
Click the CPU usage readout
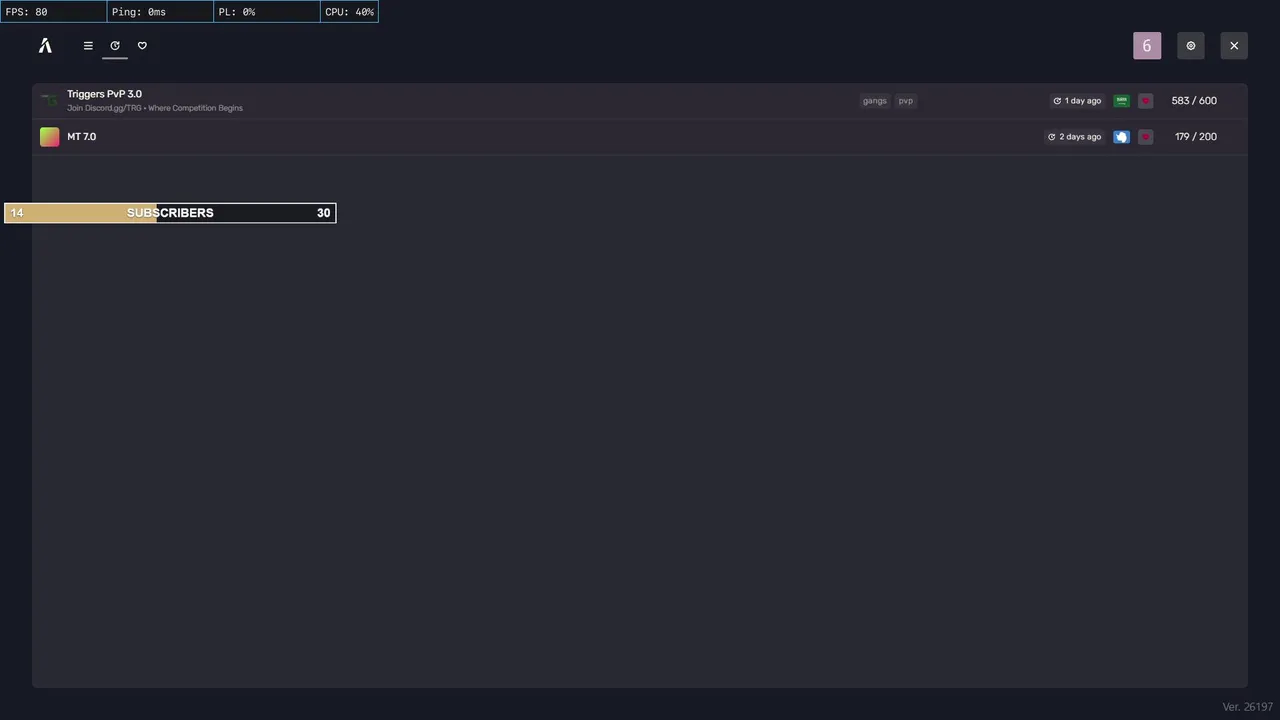click(350, 12)
